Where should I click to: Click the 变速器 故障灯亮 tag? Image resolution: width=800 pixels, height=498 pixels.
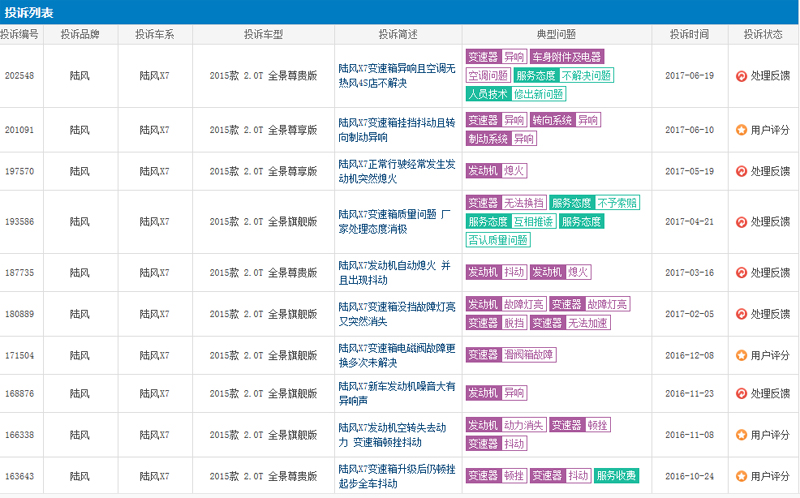[590, 304]
